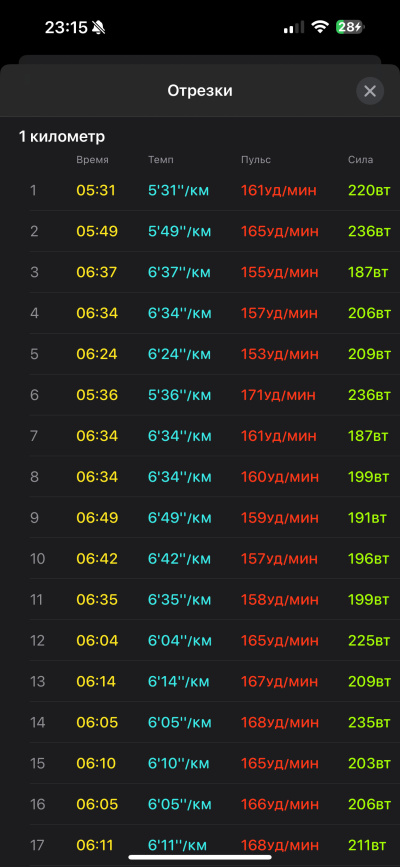400x867 pixels.
Task: Select split 17 pulse 168уд/мин
Action: pyautogui.click(x=279, y=845)
